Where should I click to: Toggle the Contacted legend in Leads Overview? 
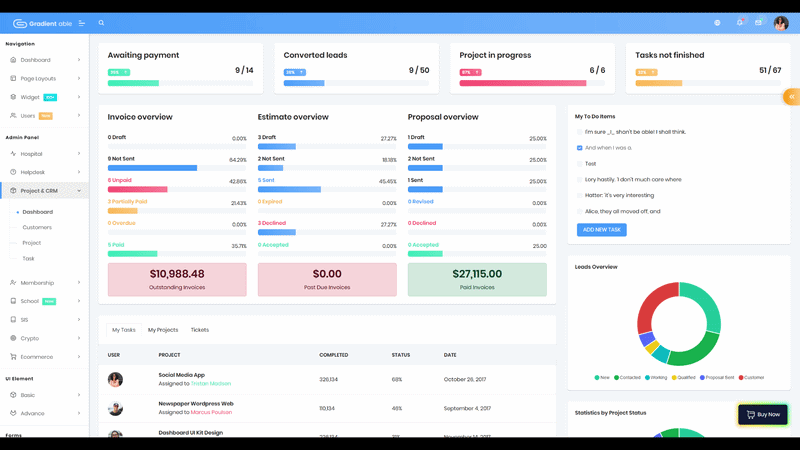point(627,378)
